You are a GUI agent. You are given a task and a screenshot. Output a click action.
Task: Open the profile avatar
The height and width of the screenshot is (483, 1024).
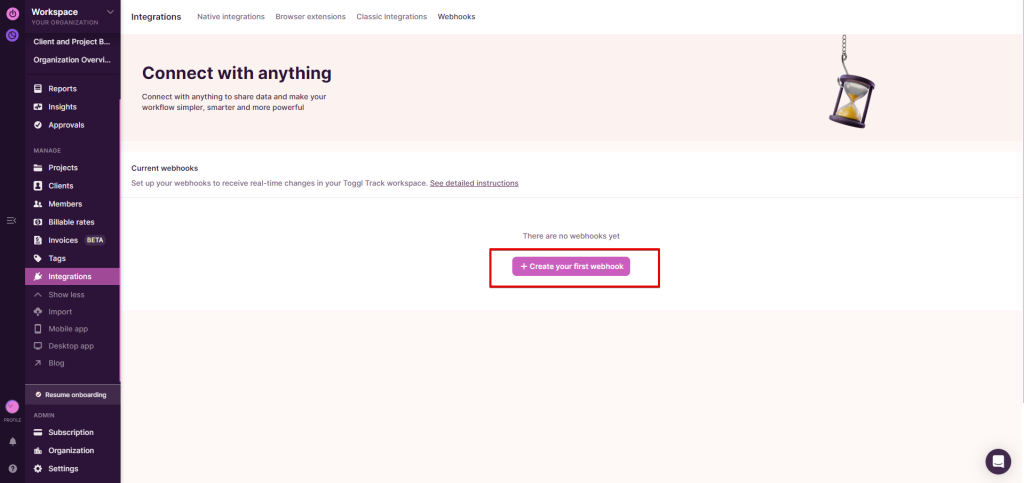12,407
